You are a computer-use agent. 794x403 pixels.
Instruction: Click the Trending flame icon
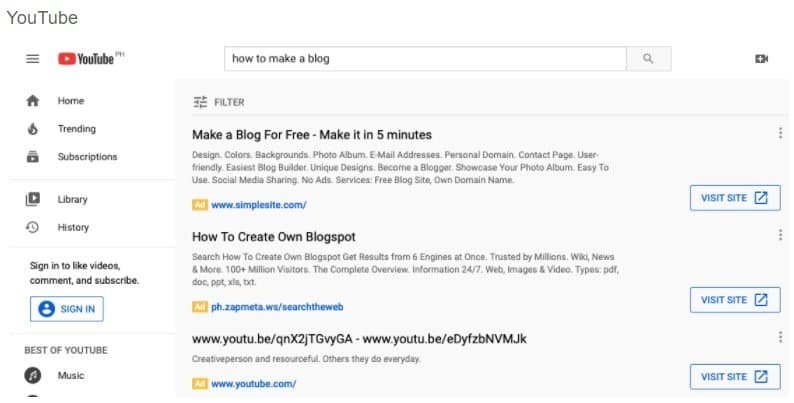pyautogui.click(x=32, y=129)
